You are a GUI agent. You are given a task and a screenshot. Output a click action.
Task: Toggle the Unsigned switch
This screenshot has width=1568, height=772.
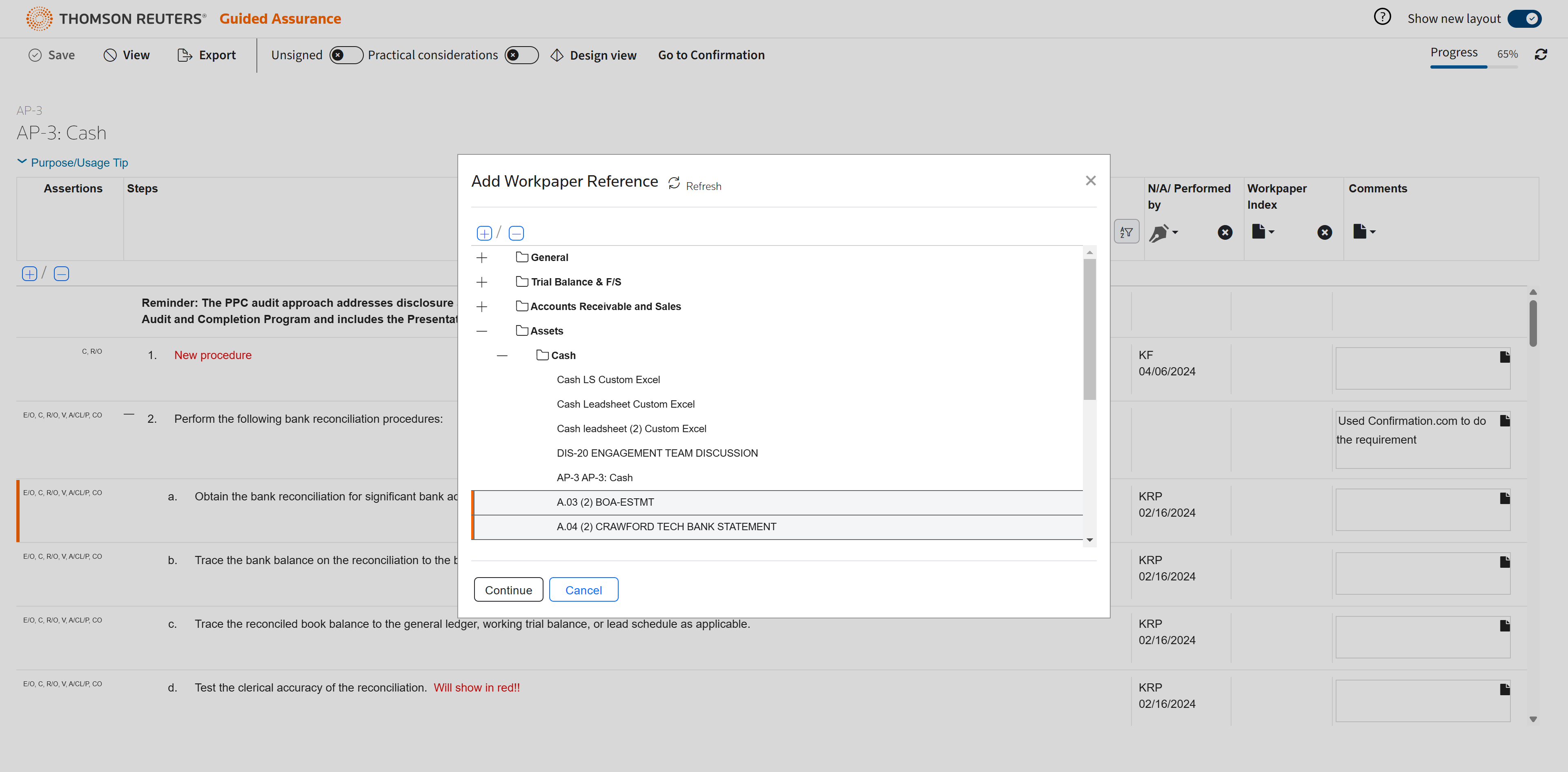[346, 55]
